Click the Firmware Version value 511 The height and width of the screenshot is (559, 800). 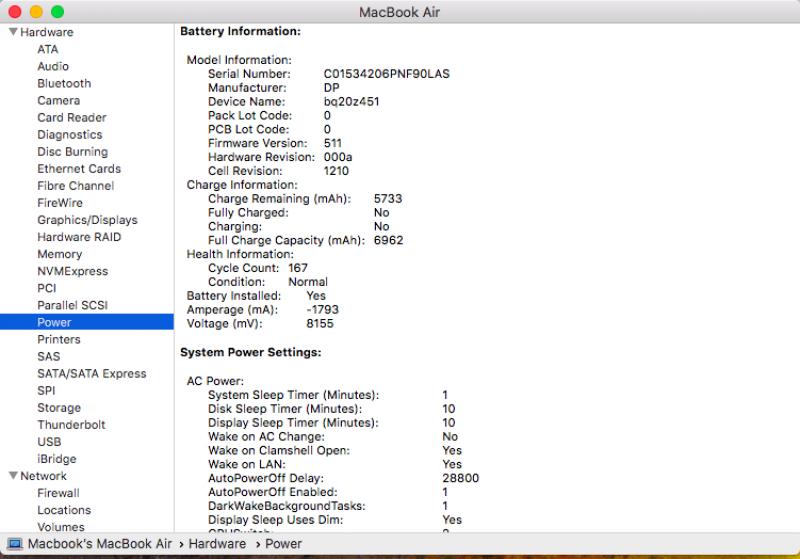coord(332,143)
